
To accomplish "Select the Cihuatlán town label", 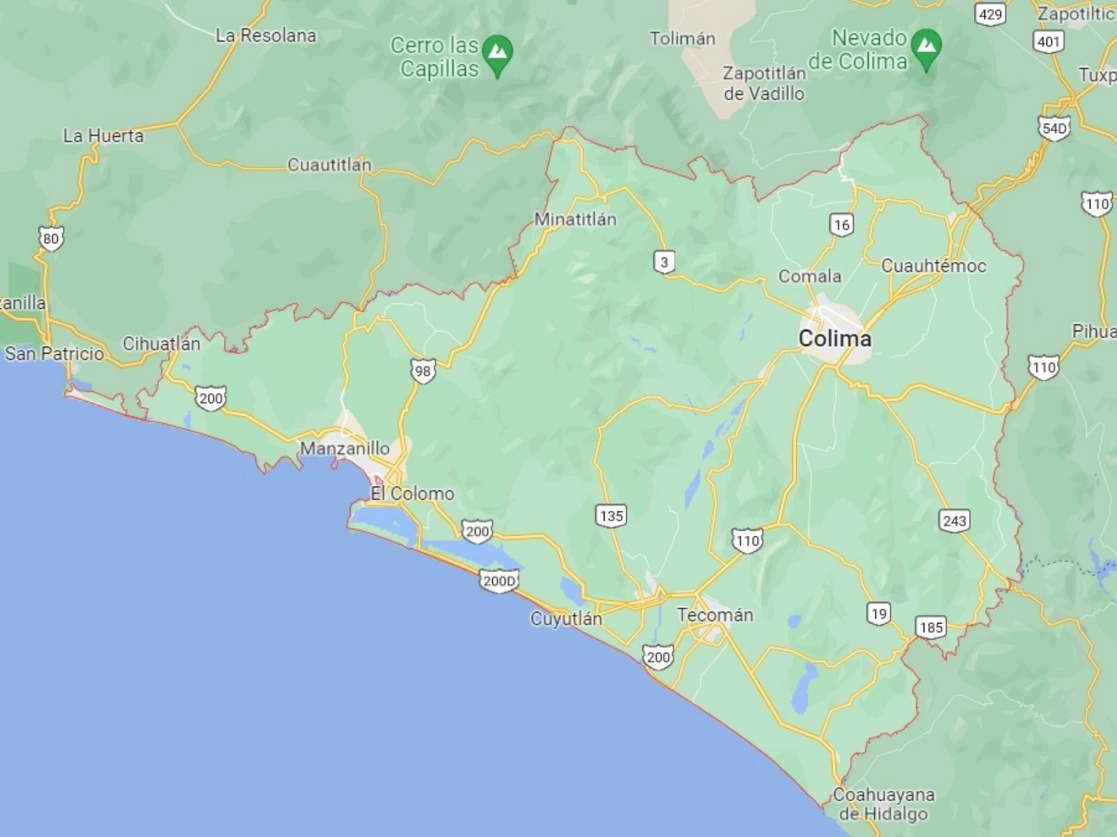I will tap(162, 343).
